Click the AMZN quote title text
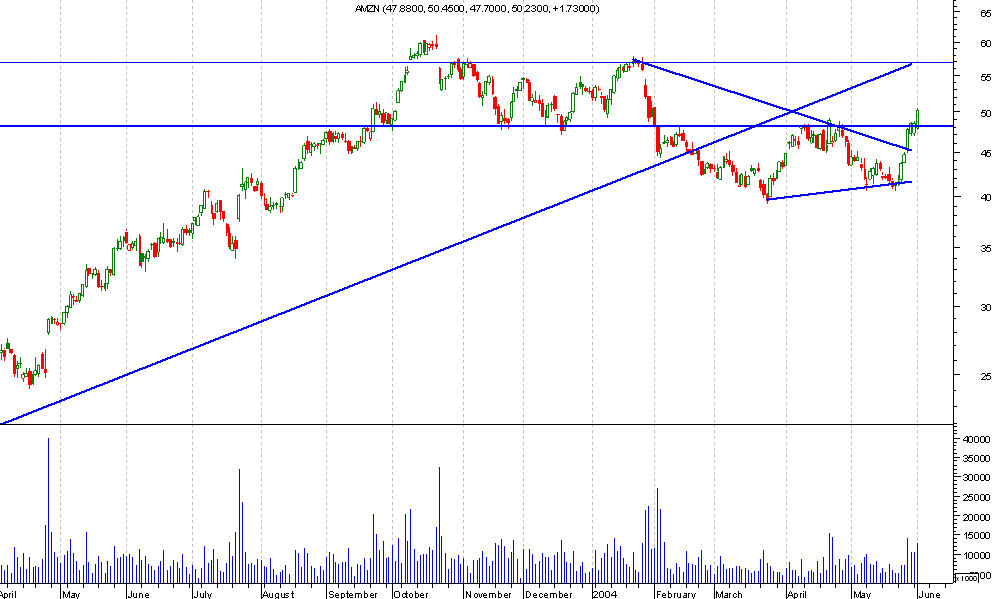The width and height of the screenshot is (994, 599). tap(477, 8)
